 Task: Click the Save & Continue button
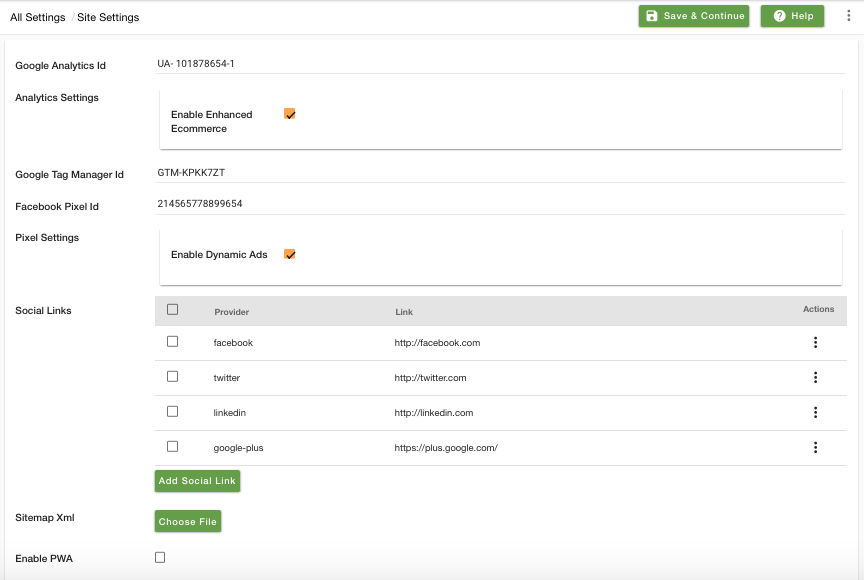click(694, 16)
